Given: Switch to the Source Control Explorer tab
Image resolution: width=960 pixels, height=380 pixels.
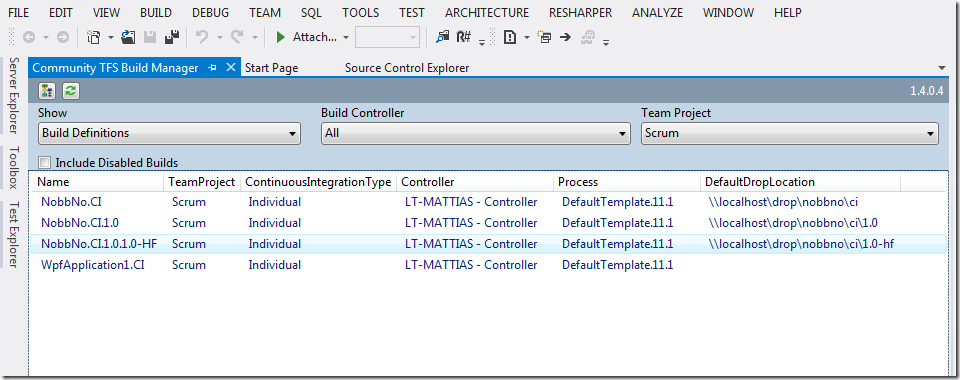Looking at the screenshot, I should click(x=407, y=68).
